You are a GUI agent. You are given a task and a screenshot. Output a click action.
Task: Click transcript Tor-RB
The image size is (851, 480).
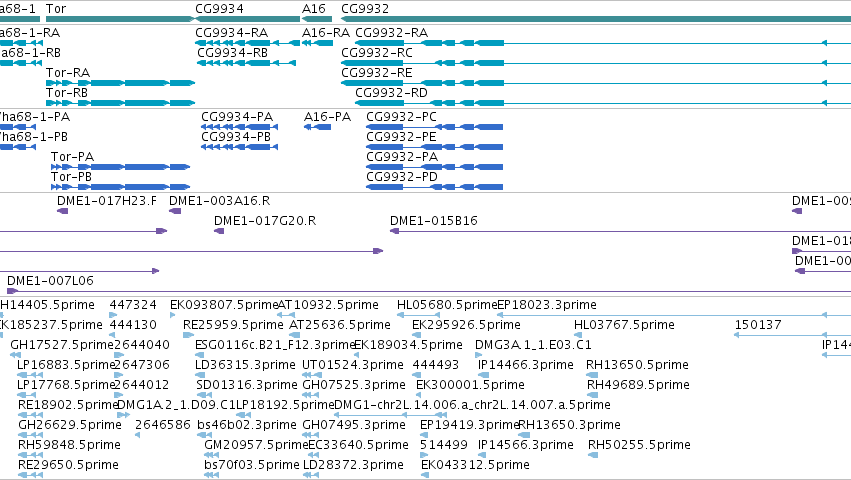click(x=67, y=93)
